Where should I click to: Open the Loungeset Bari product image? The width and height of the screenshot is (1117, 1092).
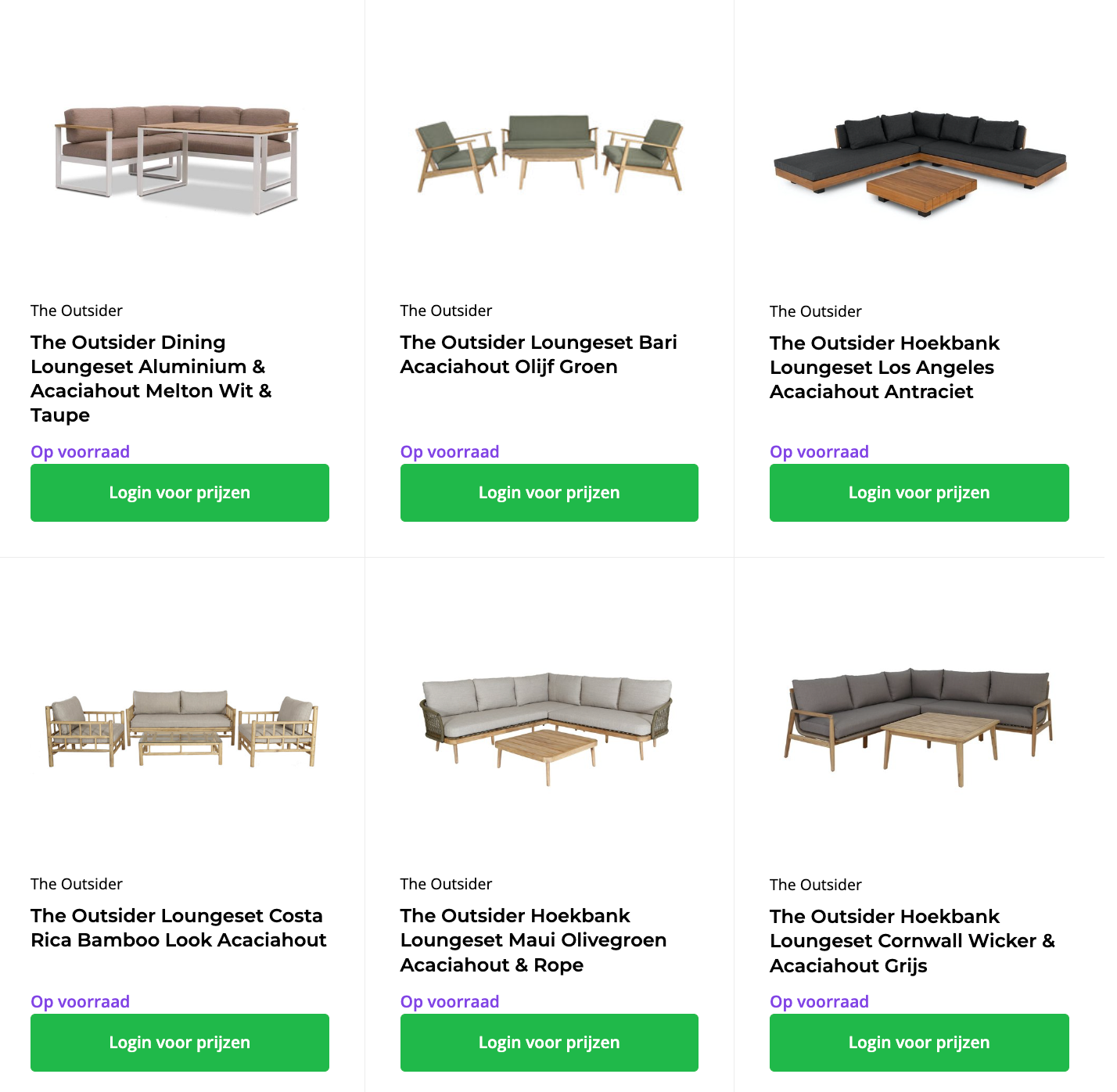(549, 154)
